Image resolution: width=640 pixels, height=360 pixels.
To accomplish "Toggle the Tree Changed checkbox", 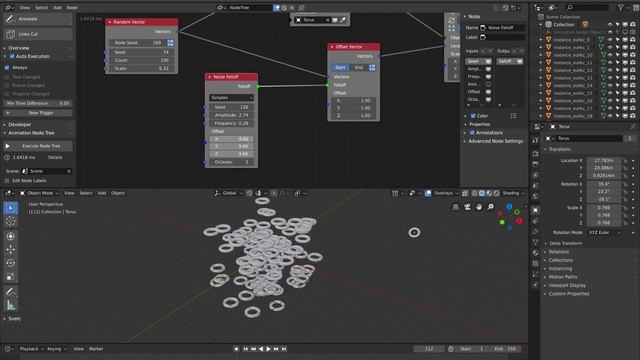I will pos(7,77).
